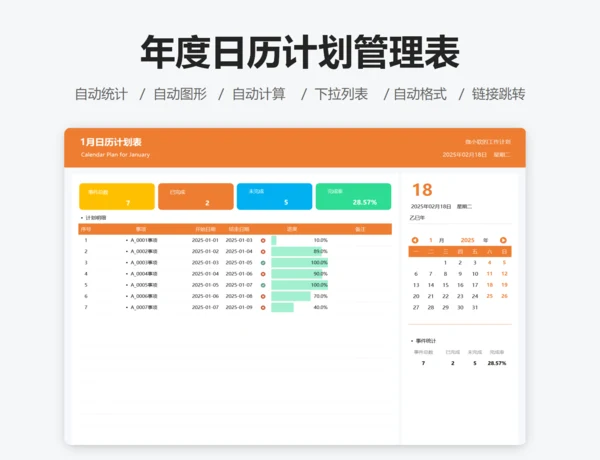Click the 开始日期 column header
This screenshot has width=600, height=460.
(205, 229)
